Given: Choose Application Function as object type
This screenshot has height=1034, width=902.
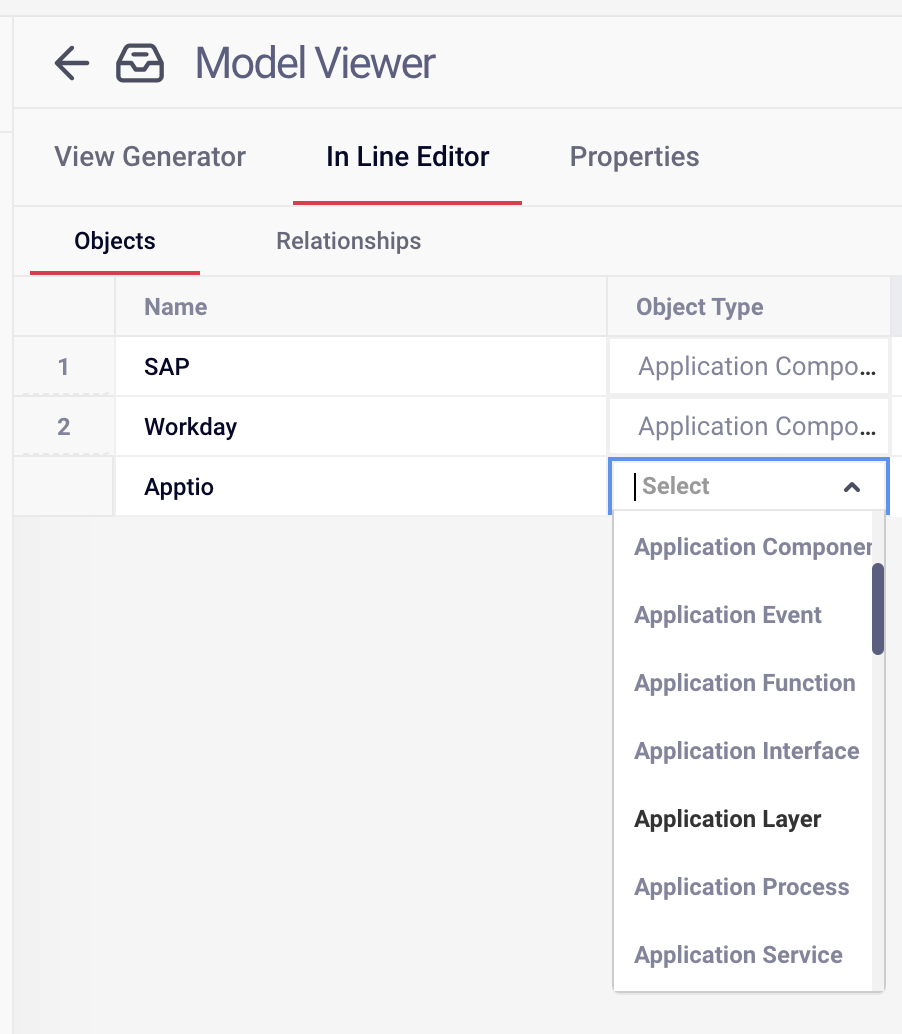Looking at the screenshot, I should pos(744,683).
